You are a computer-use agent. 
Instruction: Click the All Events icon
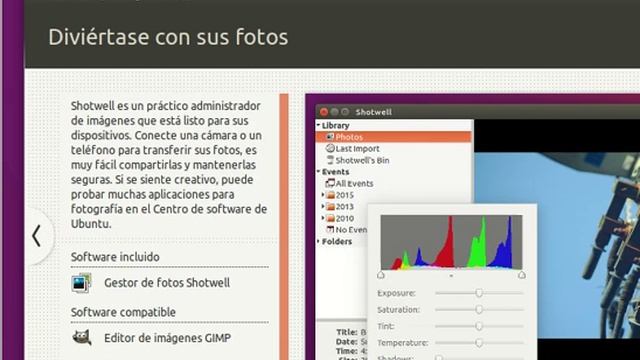[x=330, y=183]
